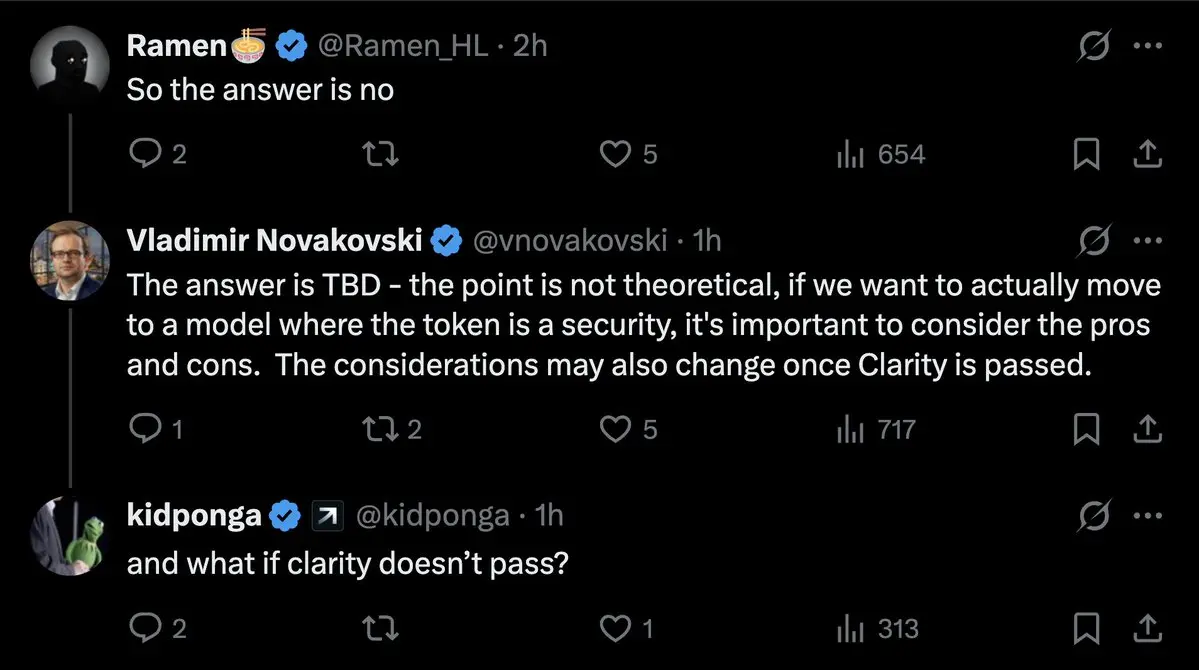
Task: View analytics for Ramen's tweet showing 654
Action: tap(881, 154)
